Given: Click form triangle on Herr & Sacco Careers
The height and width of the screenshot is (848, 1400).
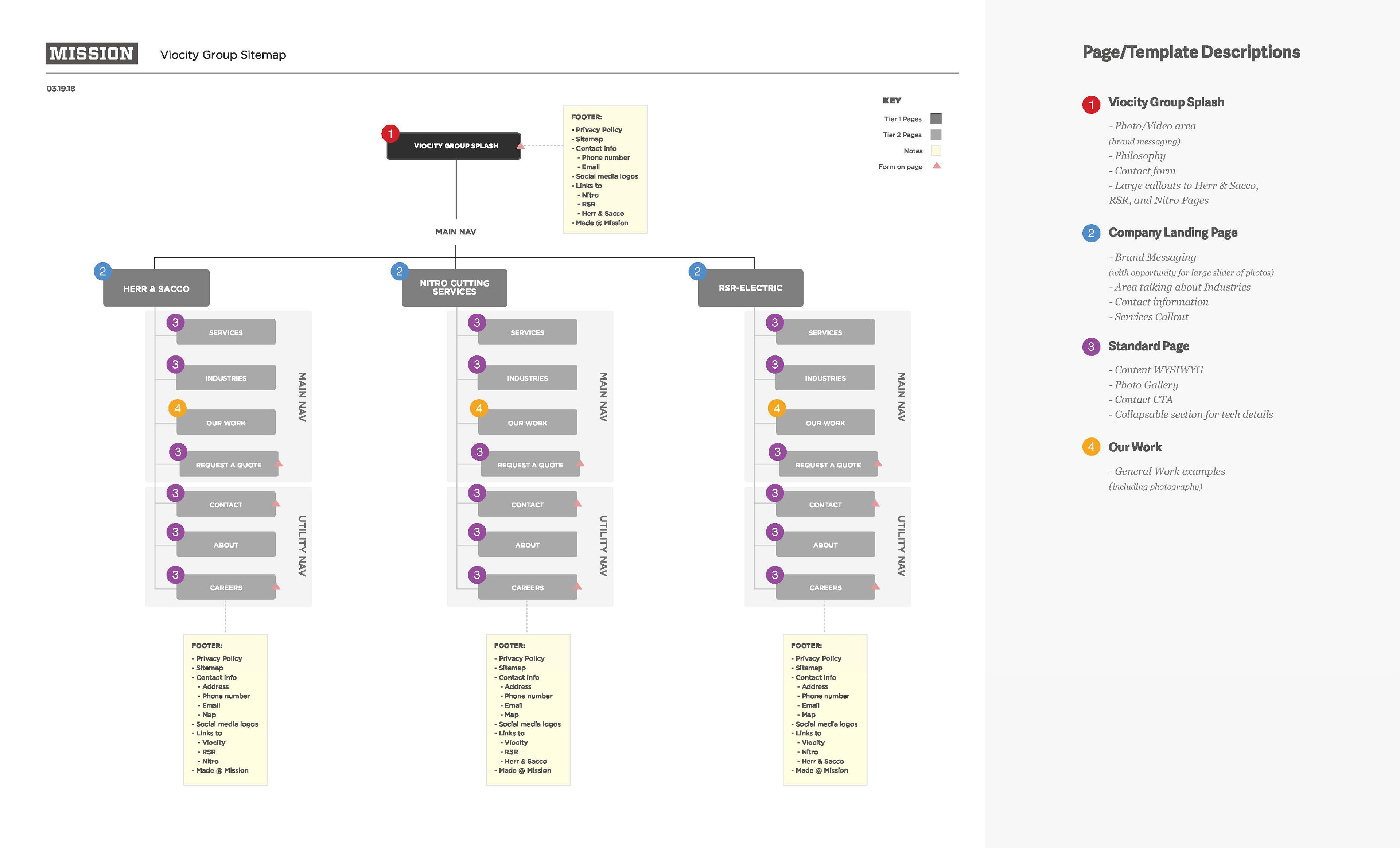Looking at the screenshot, I should coord(276,586).
